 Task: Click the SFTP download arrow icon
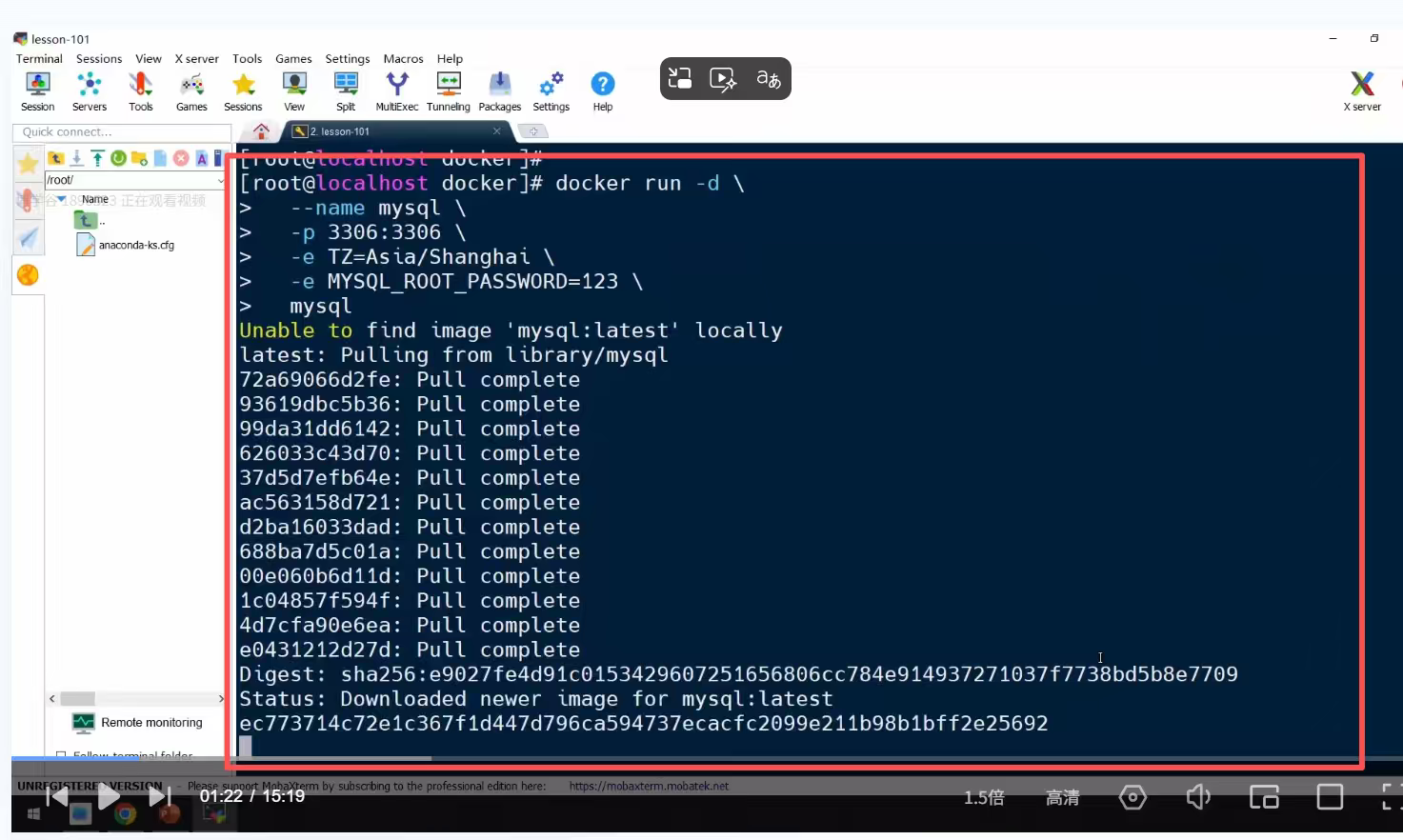77,158
